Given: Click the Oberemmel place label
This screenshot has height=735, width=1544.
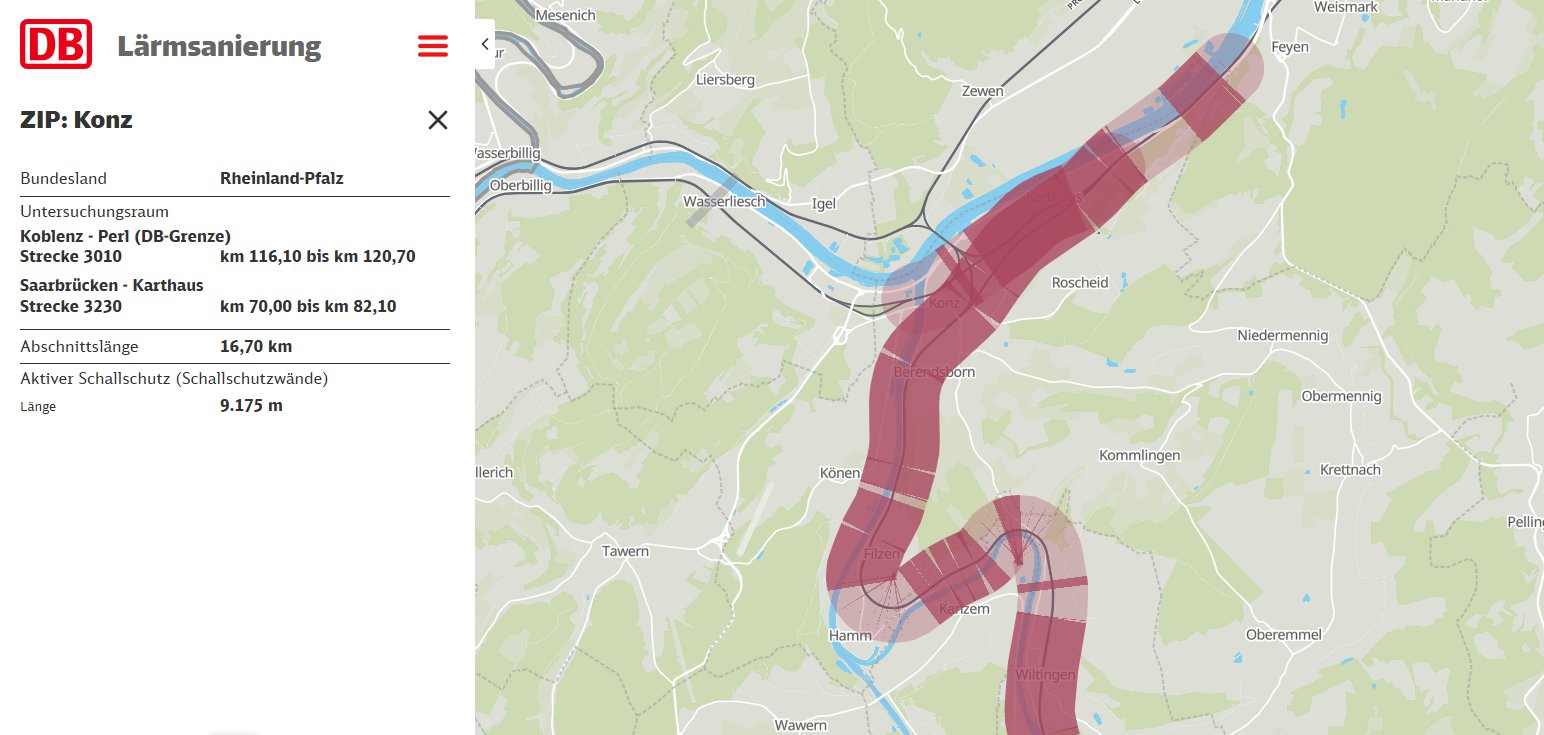Looking at the screenshot, I should pyautogui.click(x=1283, y=635).
